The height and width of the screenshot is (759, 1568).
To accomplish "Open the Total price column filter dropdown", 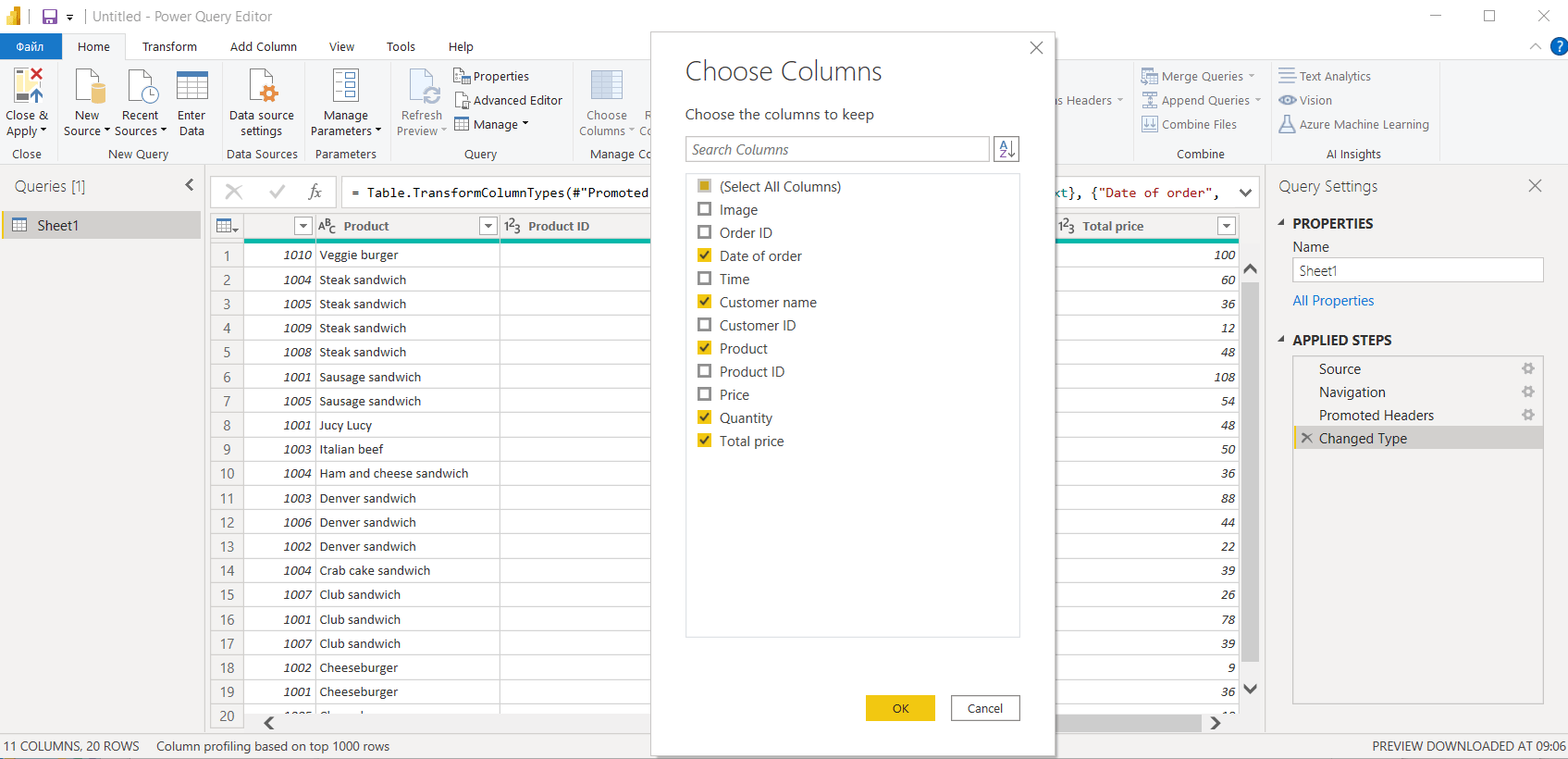I will [1227, 226].
